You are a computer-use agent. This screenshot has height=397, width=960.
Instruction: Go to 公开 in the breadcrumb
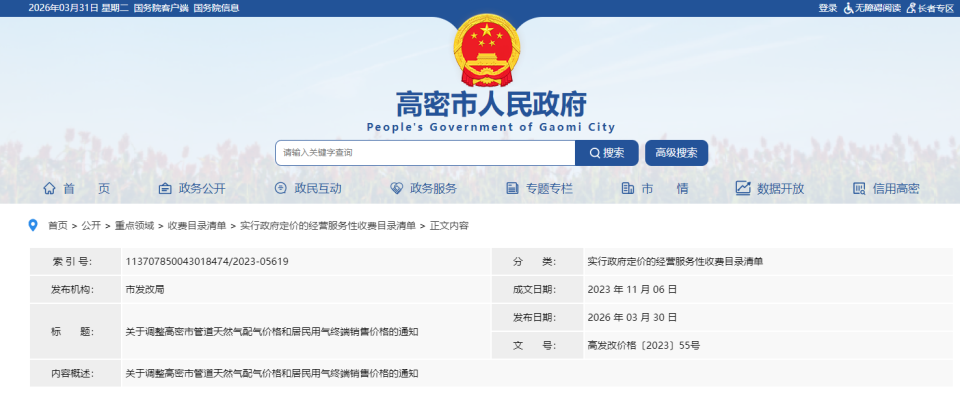pos(91,225)
